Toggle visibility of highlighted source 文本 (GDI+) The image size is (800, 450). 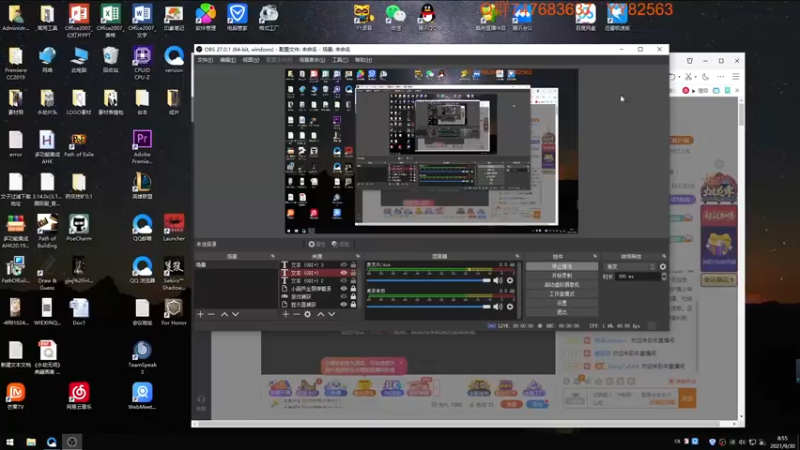pyautogui.click(x=343, y=273)
